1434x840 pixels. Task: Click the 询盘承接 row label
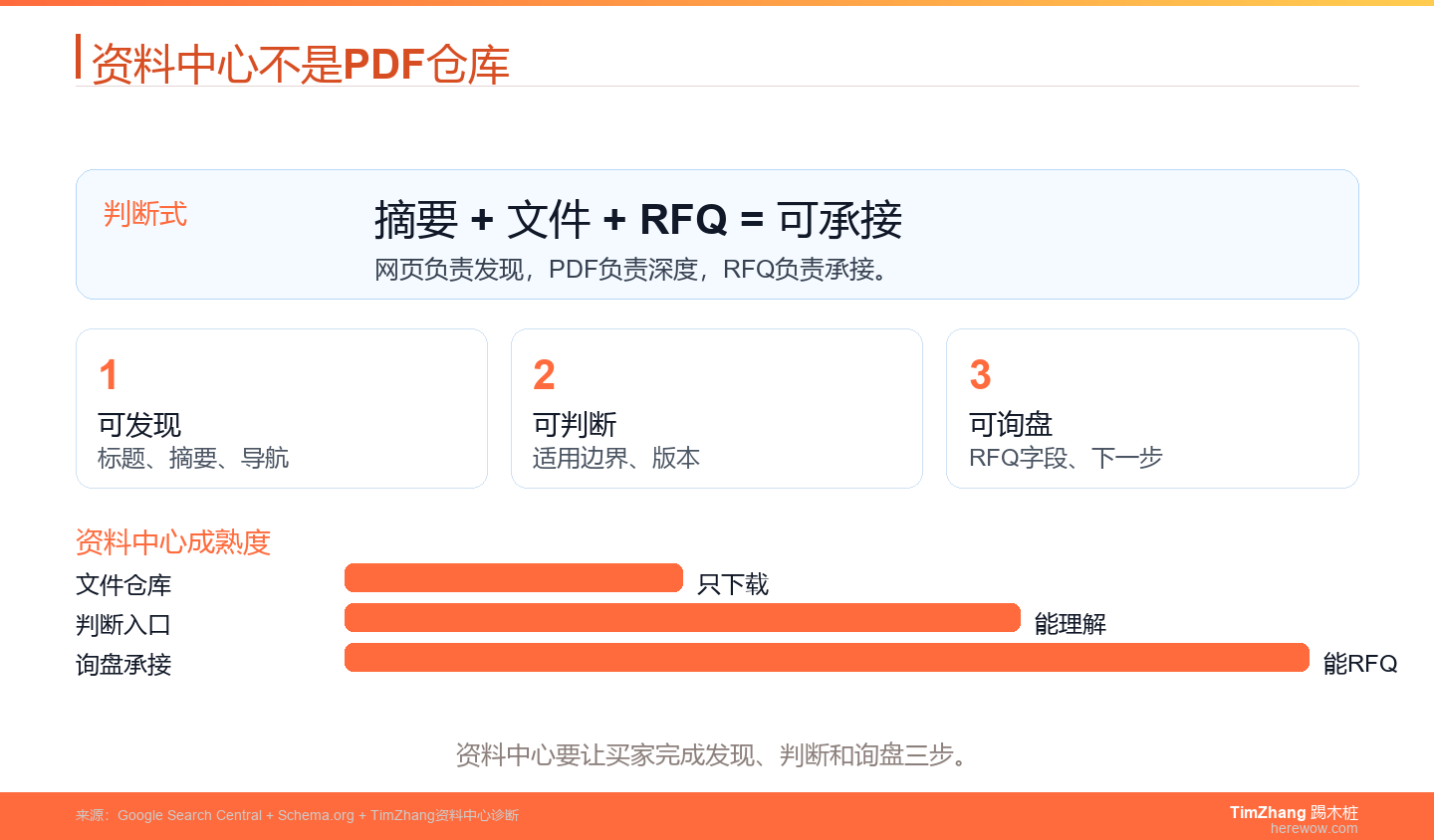click(x=123, y=665)
